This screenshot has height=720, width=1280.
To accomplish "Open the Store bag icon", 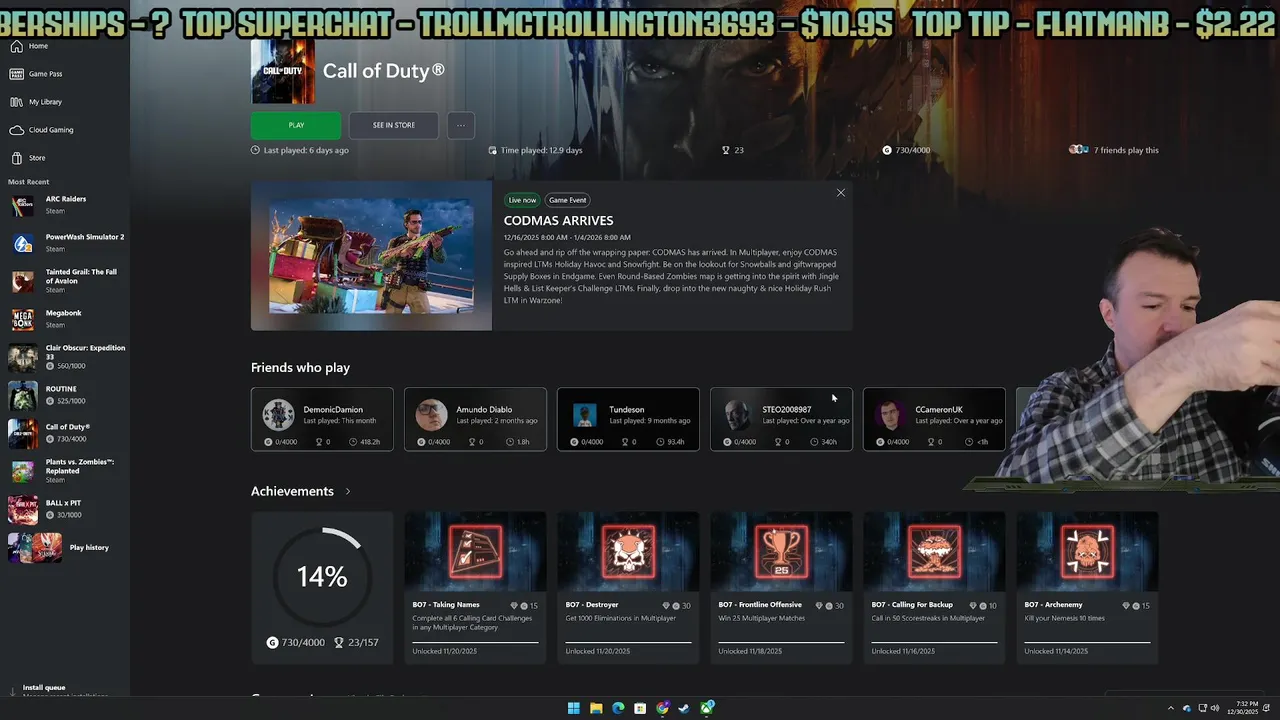I will coord(16,158).
